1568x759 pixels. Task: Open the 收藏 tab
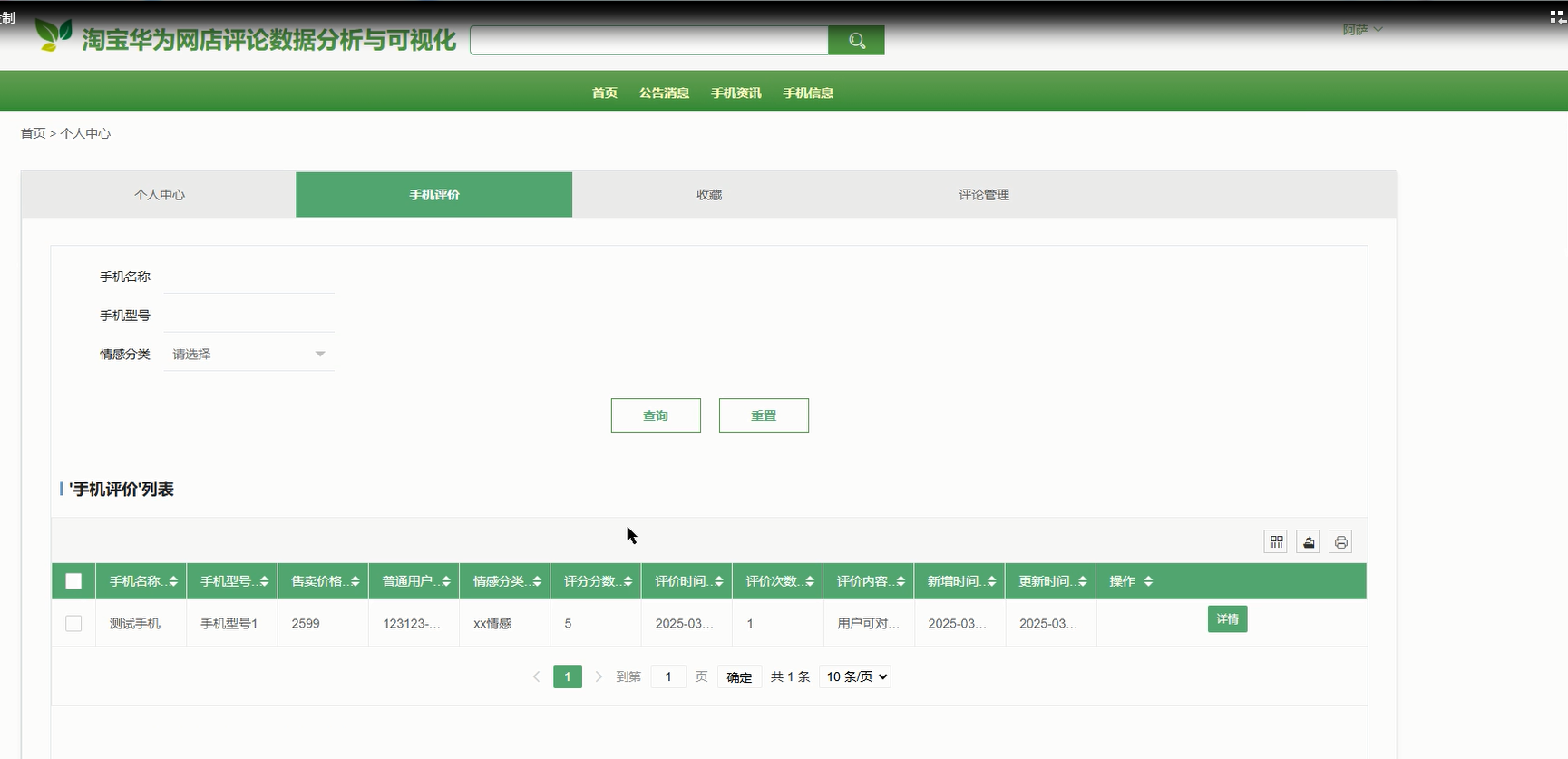coord(709,195)
